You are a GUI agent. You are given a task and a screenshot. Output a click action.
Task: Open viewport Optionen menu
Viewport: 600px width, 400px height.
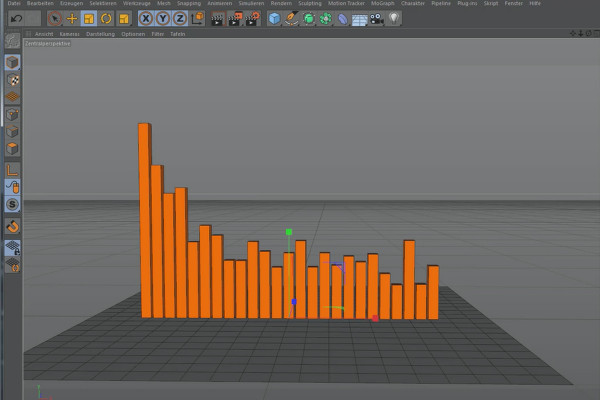click(133, 34)
